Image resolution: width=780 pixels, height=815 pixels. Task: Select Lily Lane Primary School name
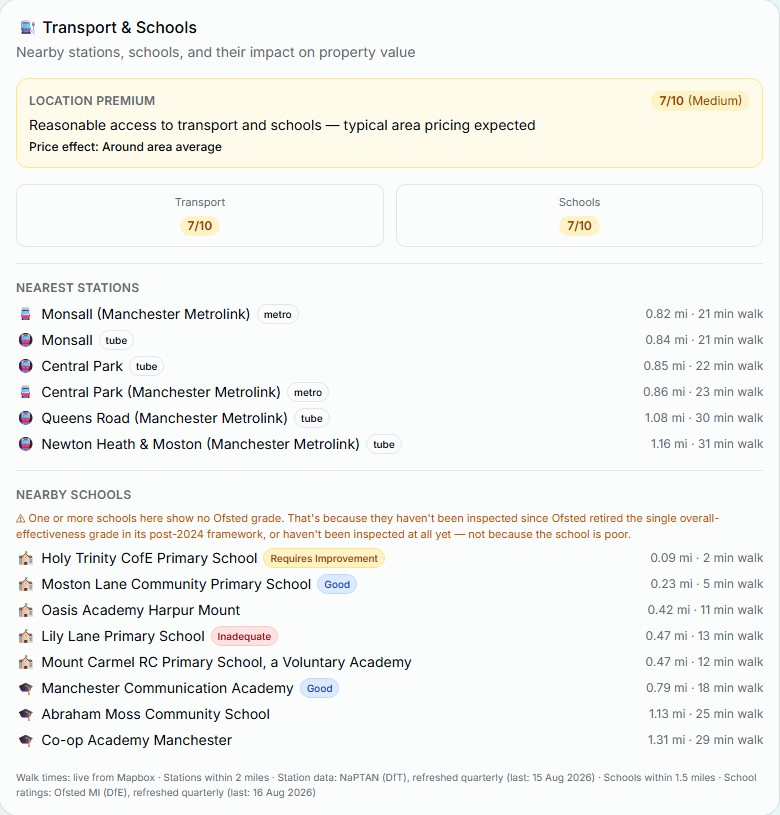point(123,636)
